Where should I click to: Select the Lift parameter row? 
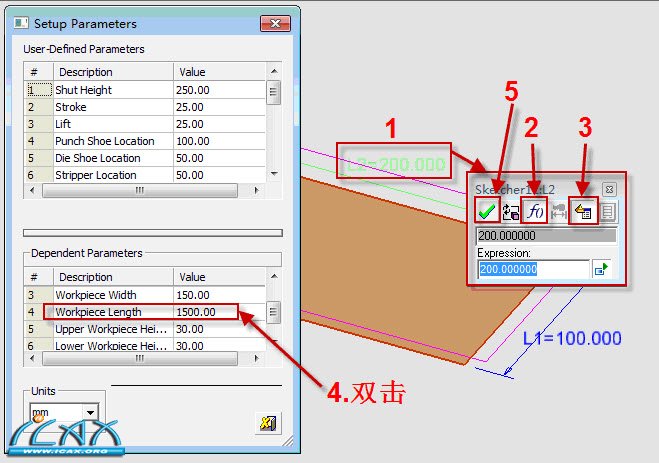(x=145, y=124)
